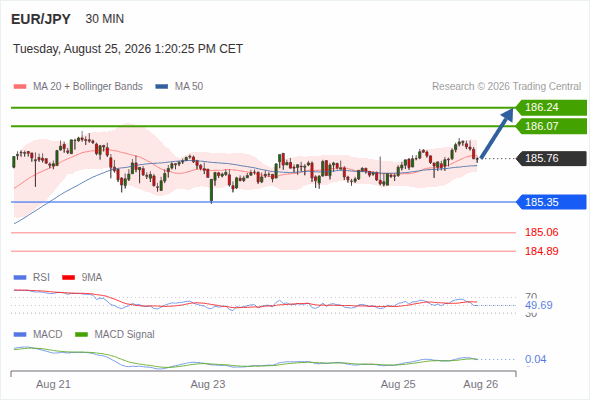Click the 30 MIN timeframe label
Viewport: 590px width, 400px height.
pyautogui.click(x=105, y=19)
